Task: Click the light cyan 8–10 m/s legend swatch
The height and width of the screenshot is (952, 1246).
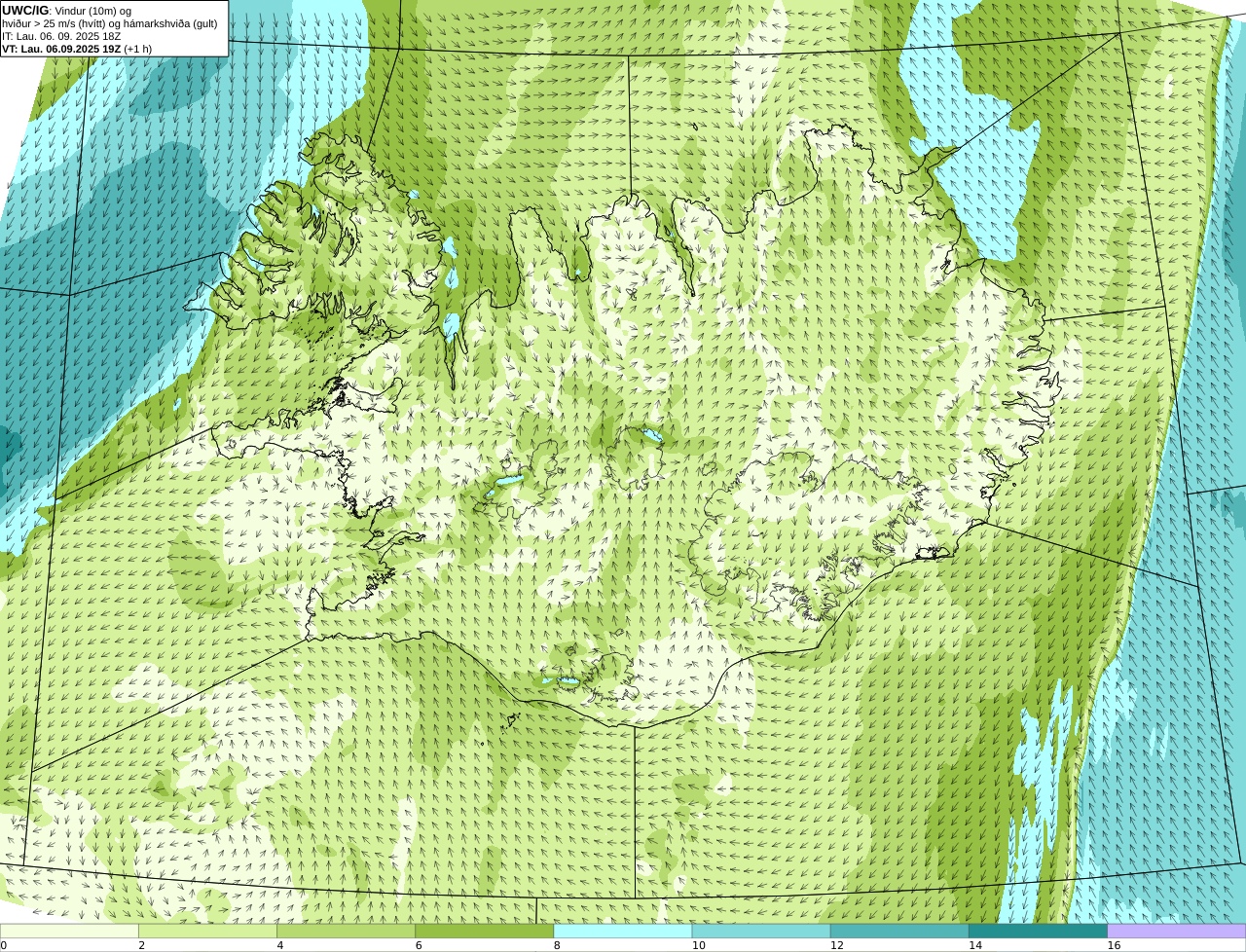Action: point(623,931)
